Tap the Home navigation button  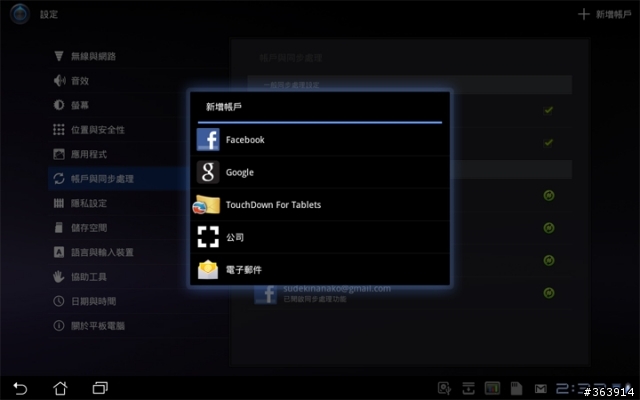click(60, 388)
